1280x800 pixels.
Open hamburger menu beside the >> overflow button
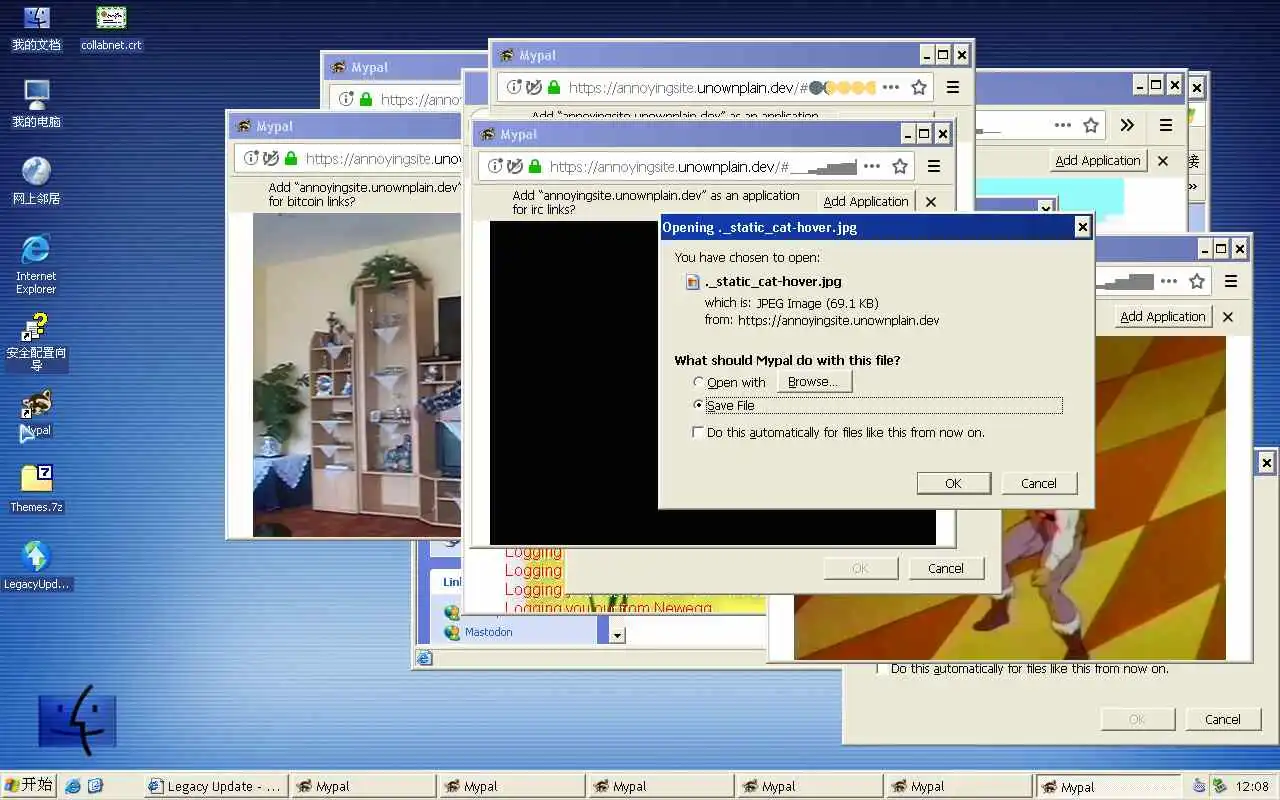pyautogui.click(x=1166, y=125)
